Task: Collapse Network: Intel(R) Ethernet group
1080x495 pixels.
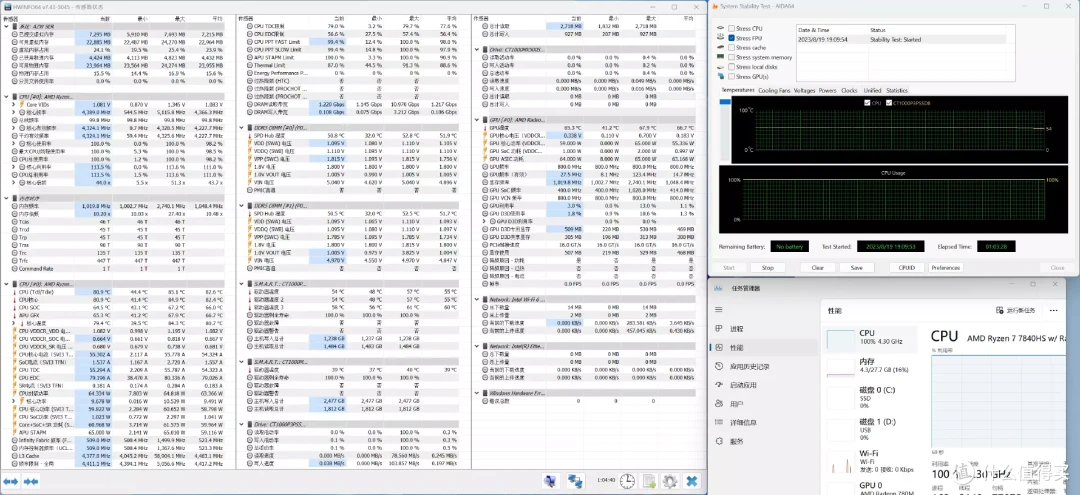Action: pyautogui.click(x=477, y=346)
